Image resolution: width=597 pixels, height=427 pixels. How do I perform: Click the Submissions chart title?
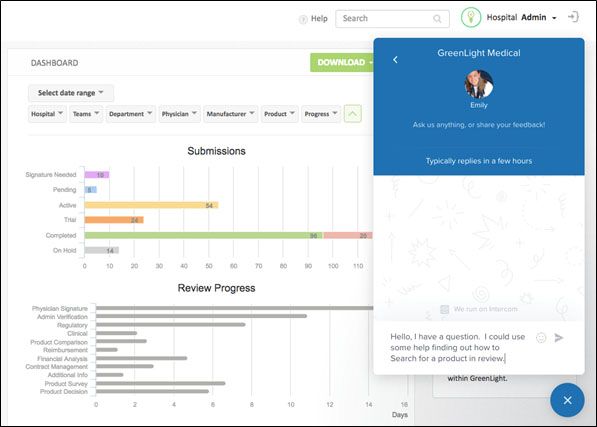[216, 151]
